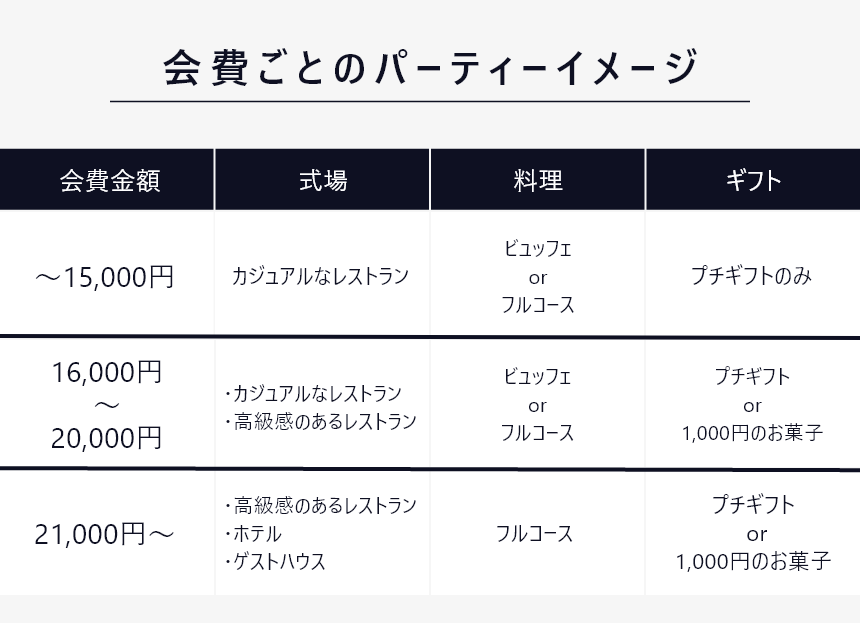The width and height of the screenshot is (860, 623).
Task: Click the プチギフトのみ gift cell
Action: 751,275
